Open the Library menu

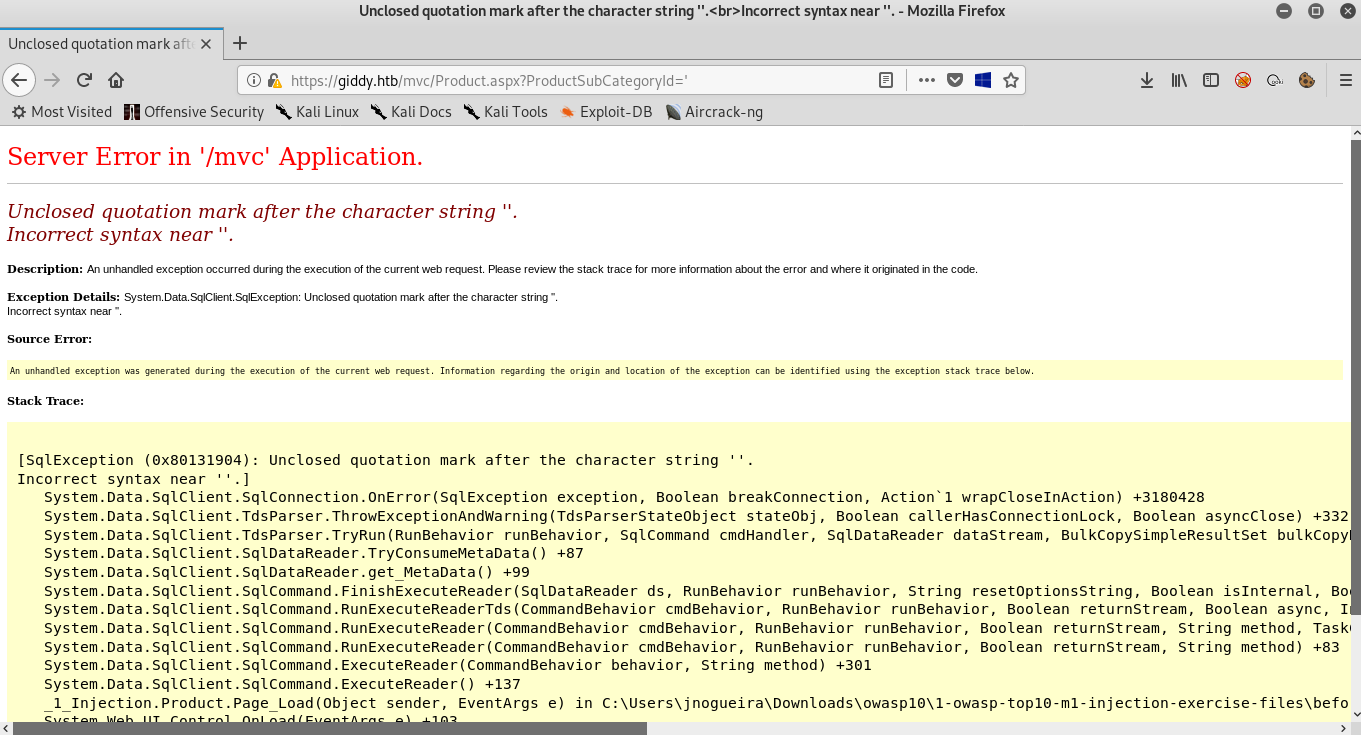[x=1179, y=80]
